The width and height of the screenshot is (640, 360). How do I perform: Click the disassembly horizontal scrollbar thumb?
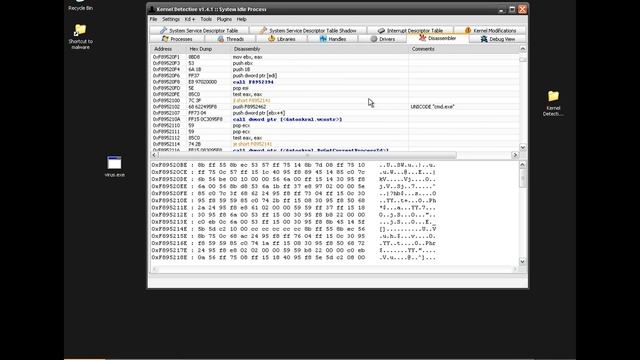click(x=307, y=155)
